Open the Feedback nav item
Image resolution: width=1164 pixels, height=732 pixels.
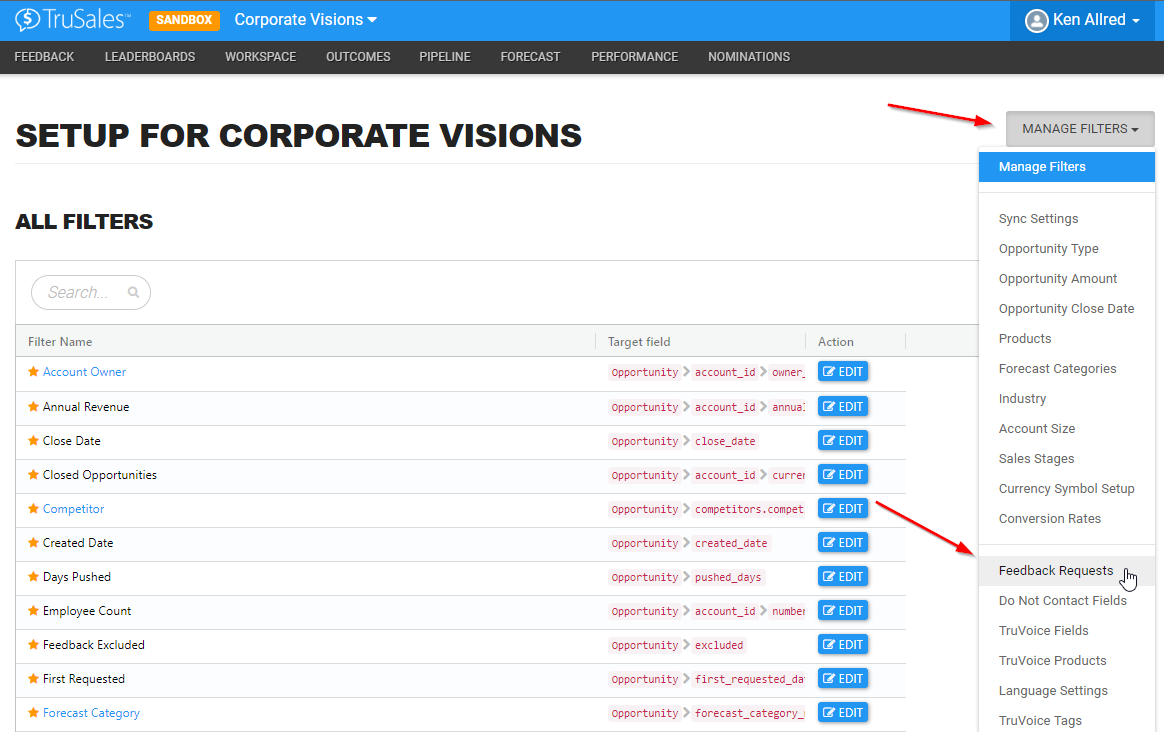tap(45, 57)
